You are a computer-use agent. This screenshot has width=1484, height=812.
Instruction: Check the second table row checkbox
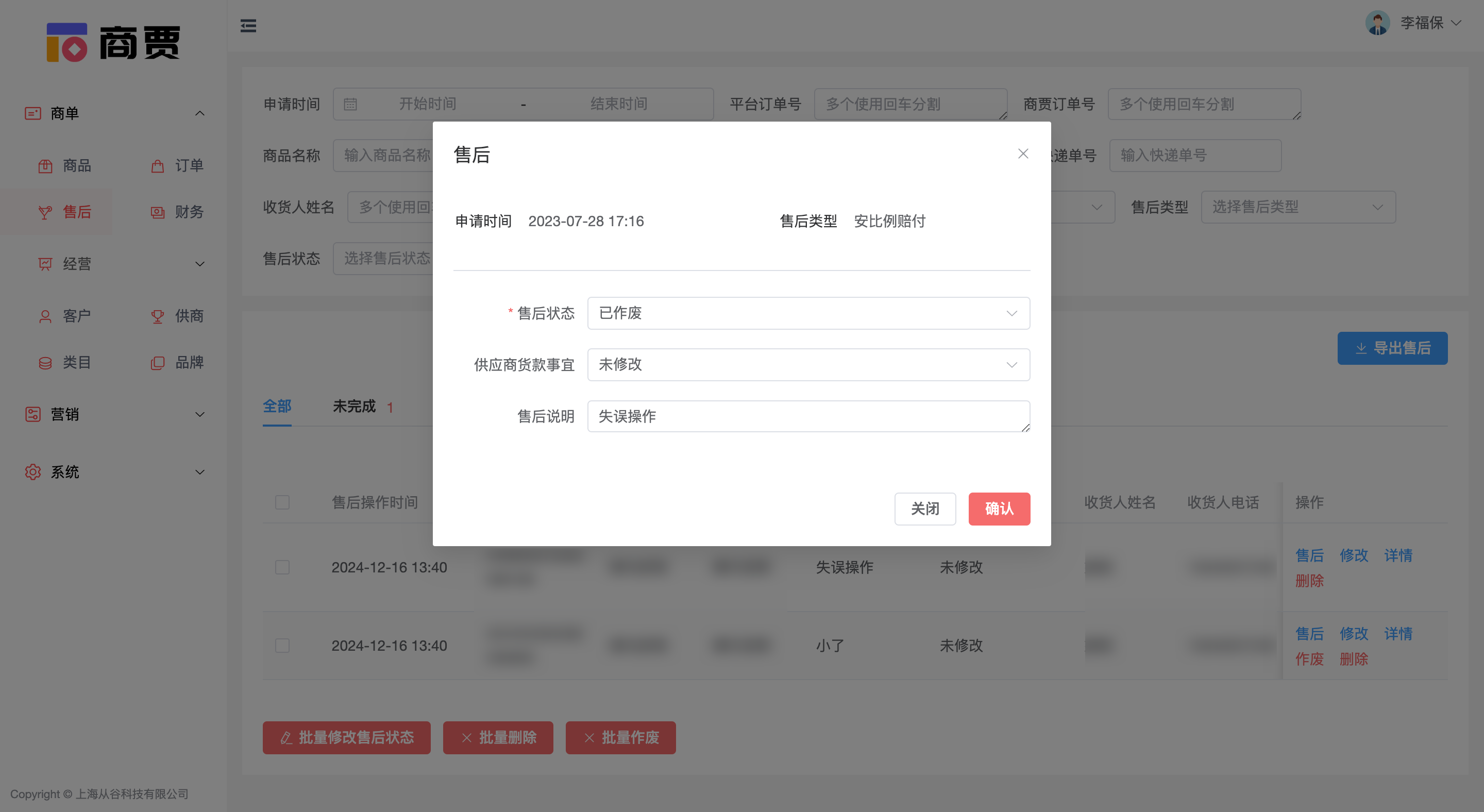[x=282, y=646]
